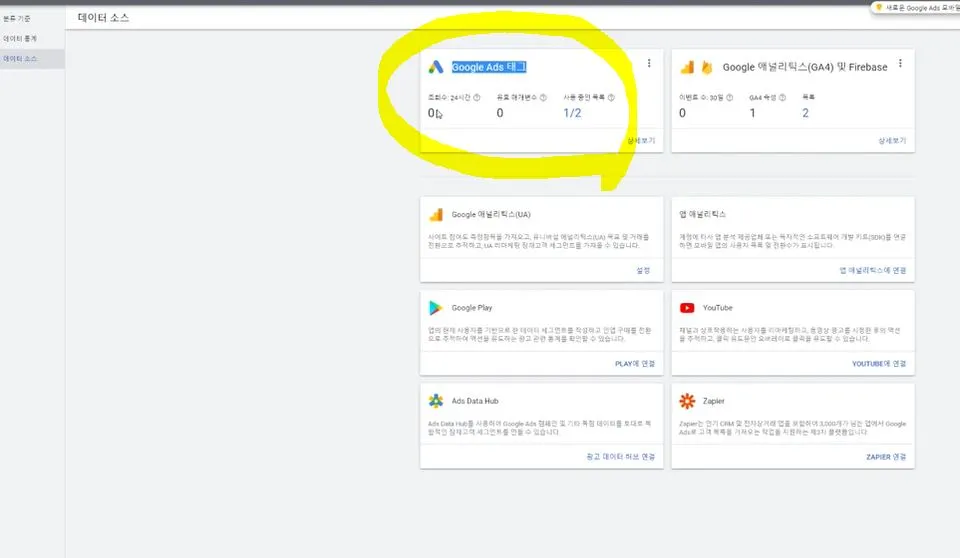Click the Google Analytics GA4 bar-chart icon
Image resolution: width=960 pixels, height=558 pixels.
(688, 67)
